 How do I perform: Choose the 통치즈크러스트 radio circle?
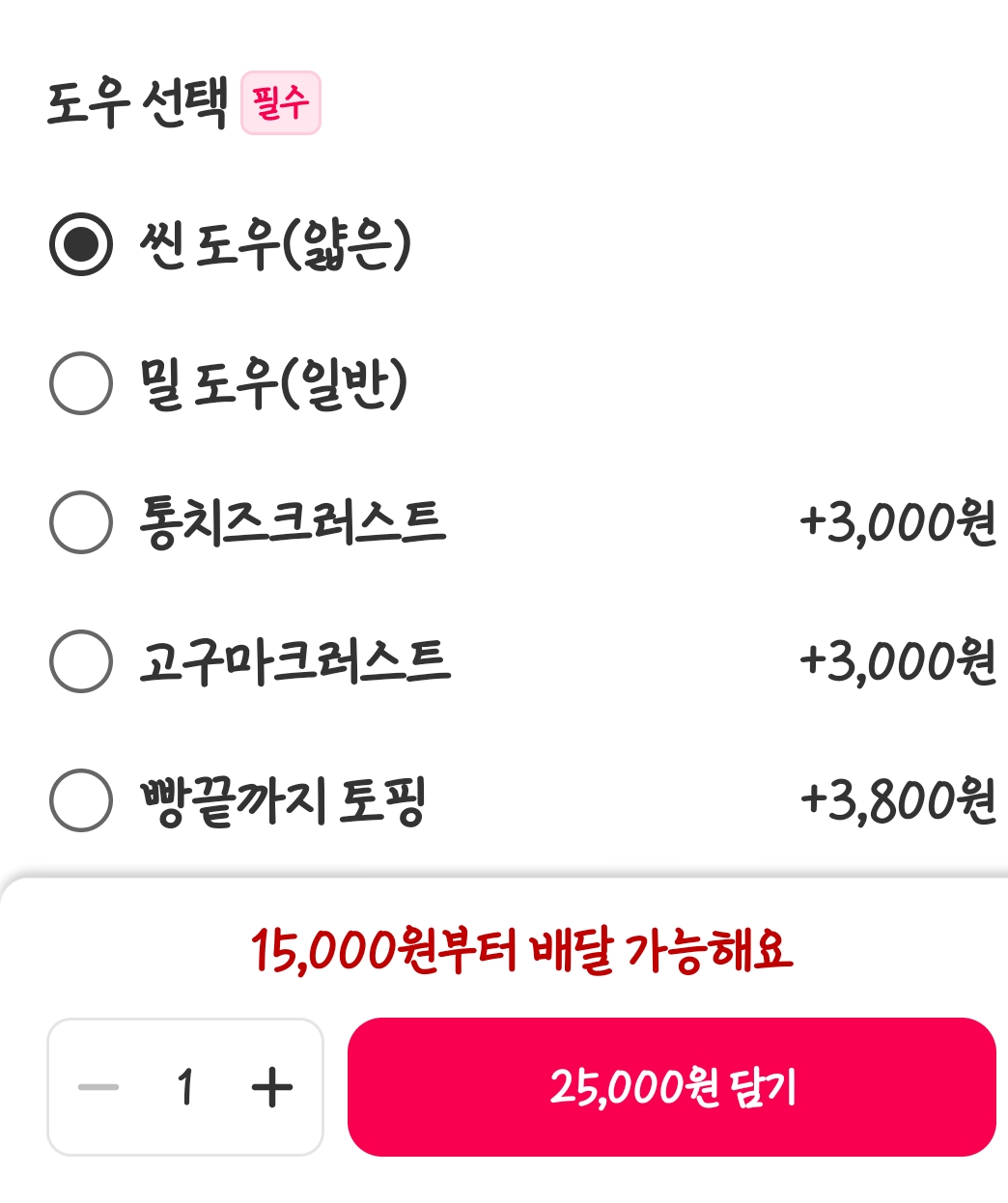[81, 522]
